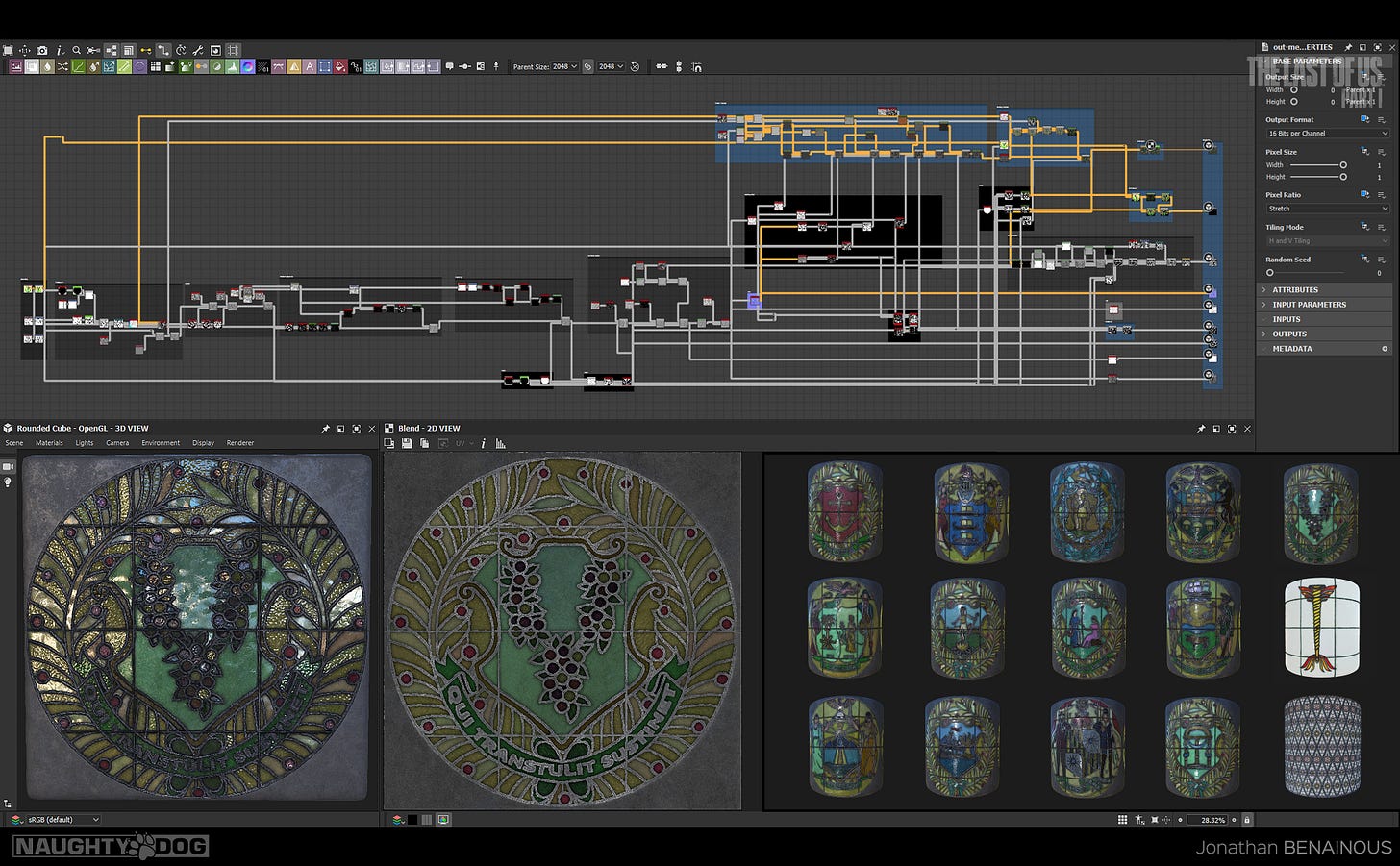Show graph info with the i icon
This screenshot has width=1400, height=866.
(x=60, y=50)
